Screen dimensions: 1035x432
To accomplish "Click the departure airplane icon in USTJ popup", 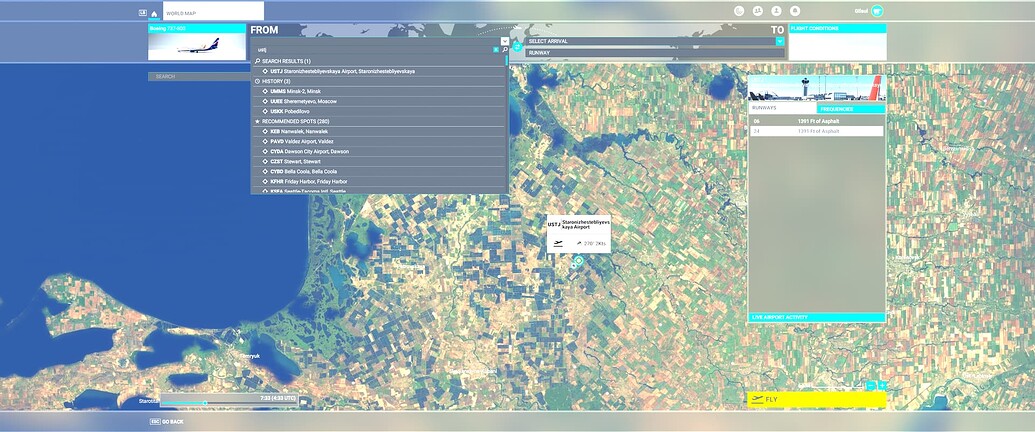I will [558, 243].
